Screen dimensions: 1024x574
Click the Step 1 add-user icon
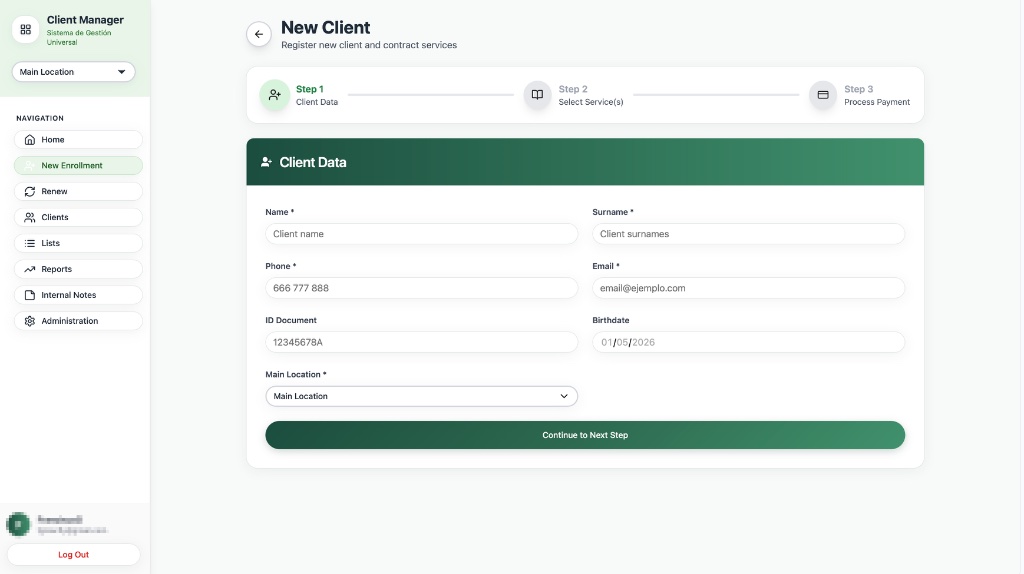[274, 95]
